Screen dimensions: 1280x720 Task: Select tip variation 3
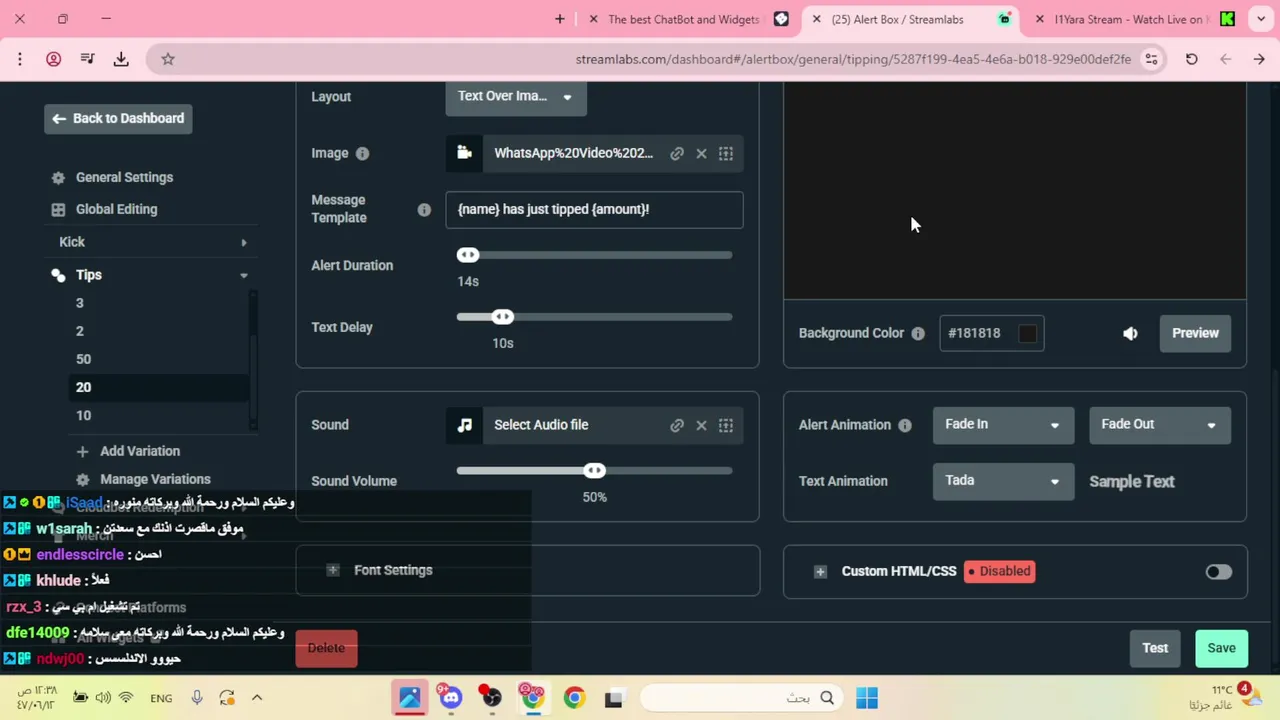(x=80, y=303)
